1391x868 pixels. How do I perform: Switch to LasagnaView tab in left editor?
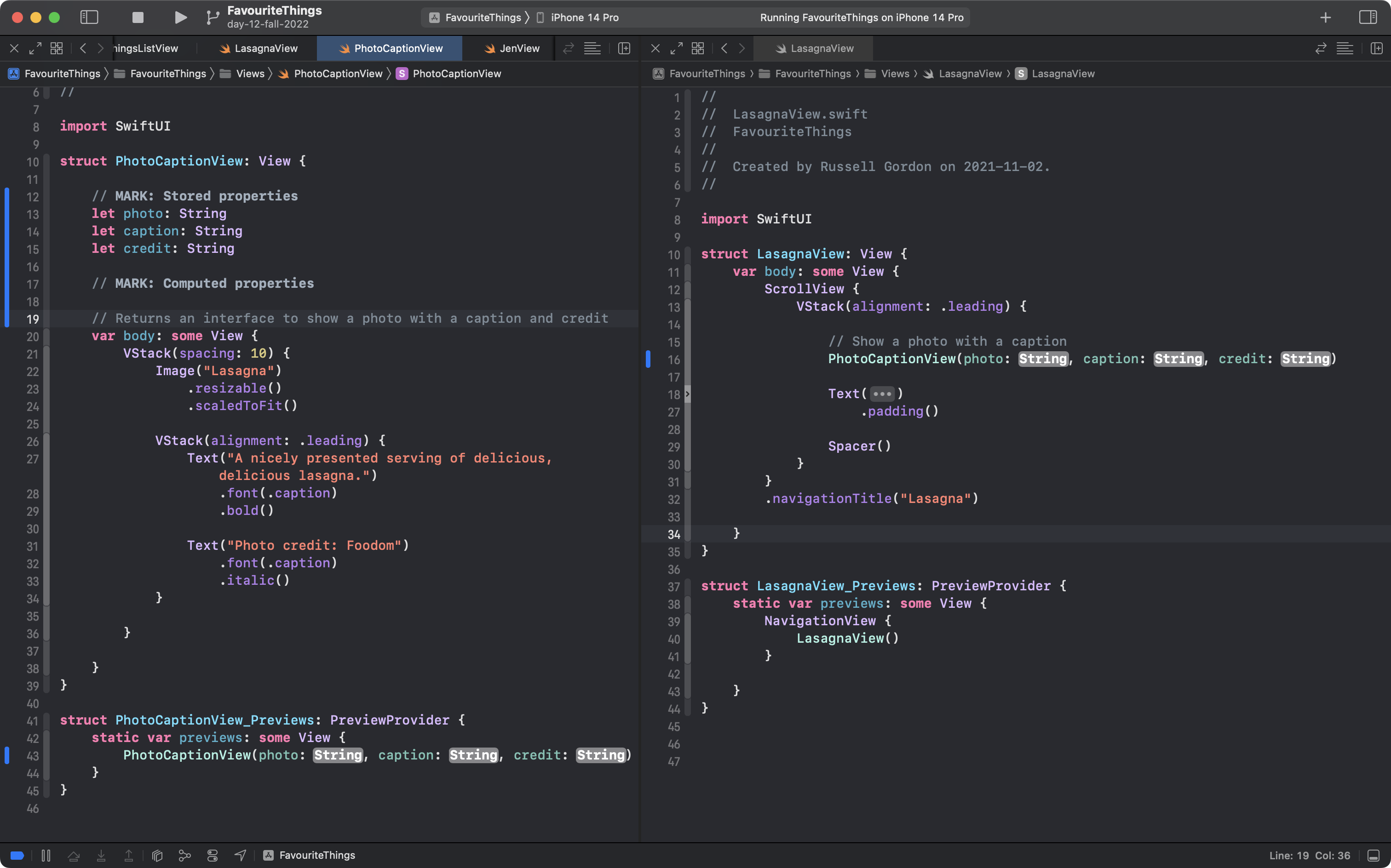[265, 48]
